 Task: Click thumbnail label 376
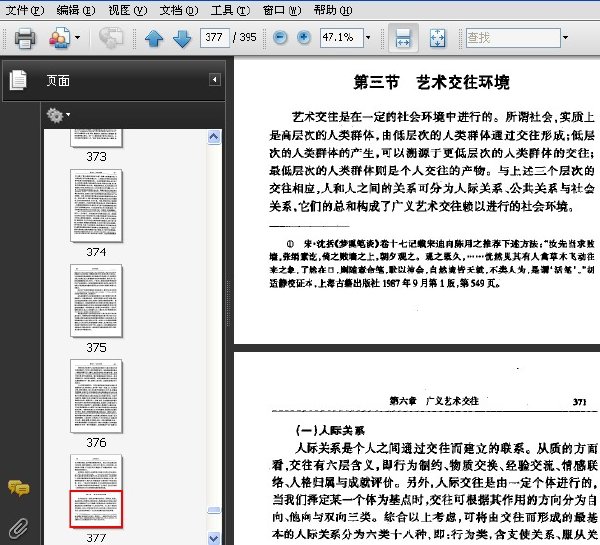pyautogui.click(x=96, y=442)
